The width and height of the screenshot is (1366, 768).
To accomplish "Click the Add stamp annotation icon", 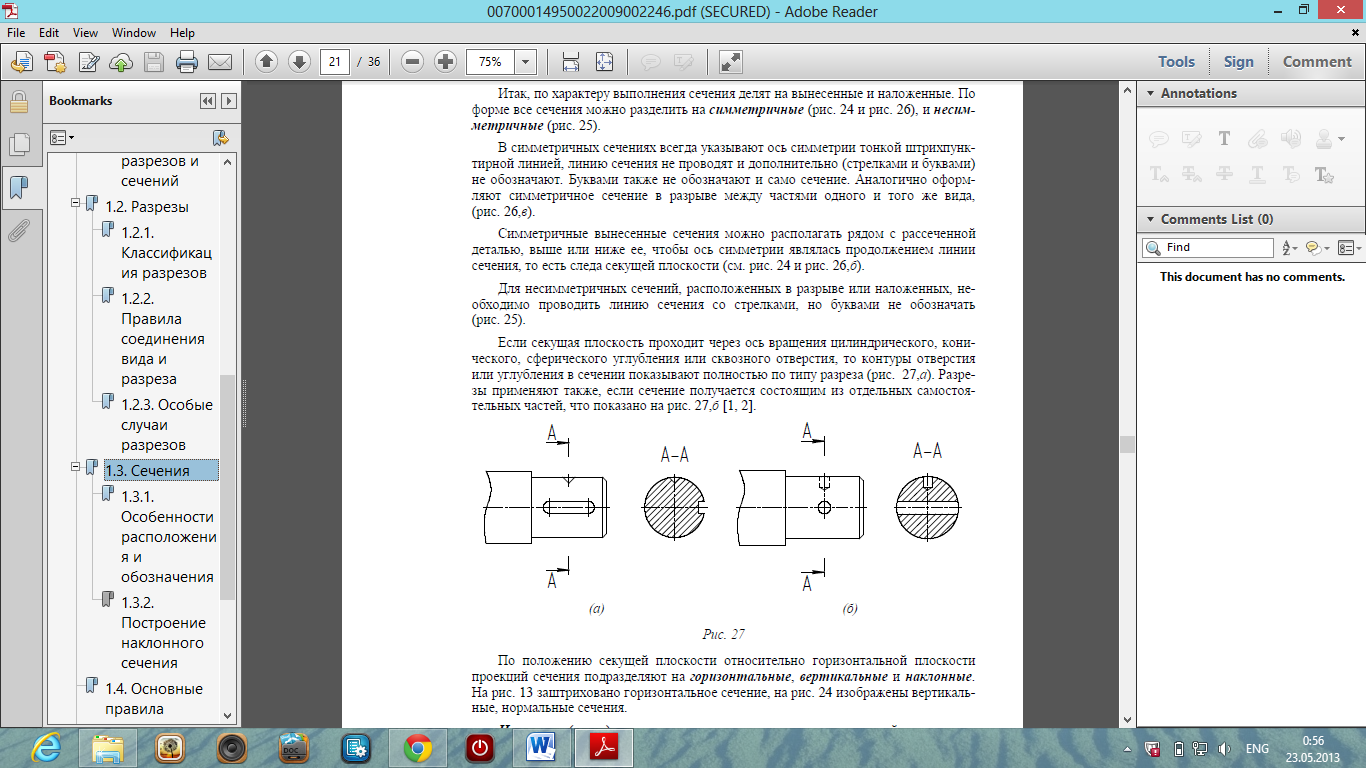I will (1323, 139).
